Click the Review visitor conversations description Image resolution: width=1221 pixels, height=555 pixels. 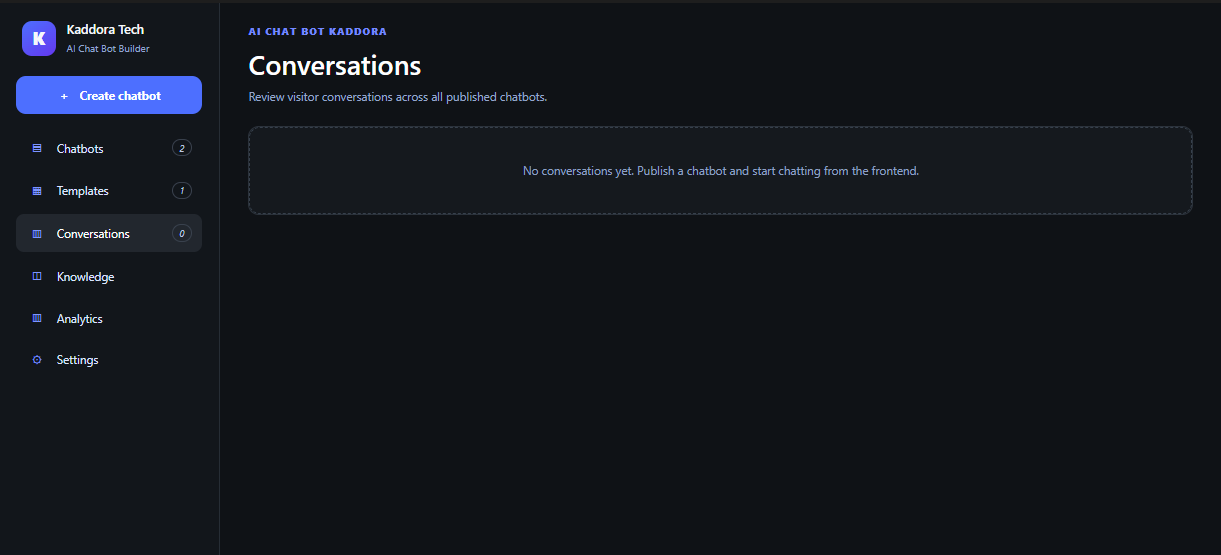tap(398, 97)
